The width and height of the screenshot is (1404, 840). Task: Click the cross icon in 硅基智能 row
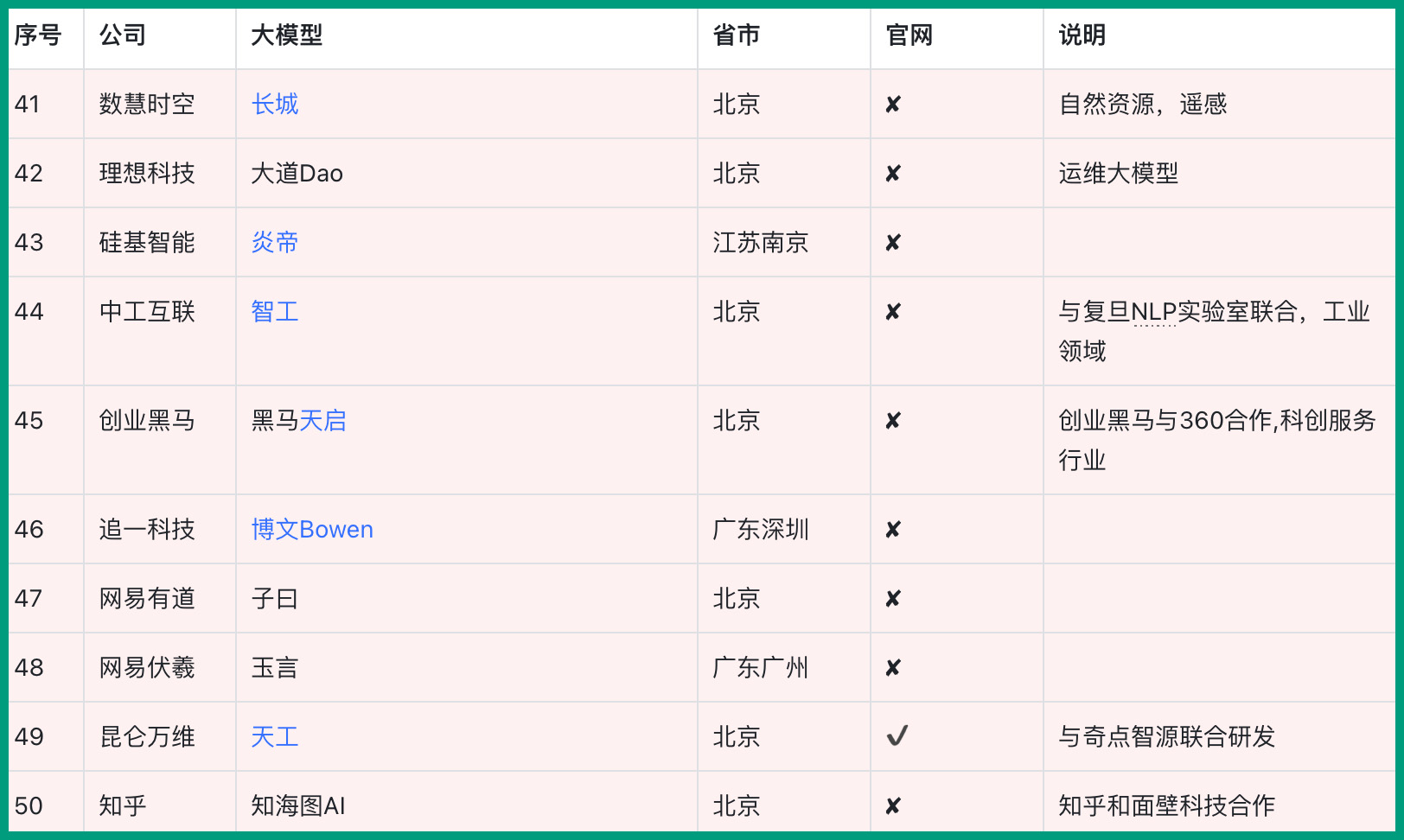893,243
